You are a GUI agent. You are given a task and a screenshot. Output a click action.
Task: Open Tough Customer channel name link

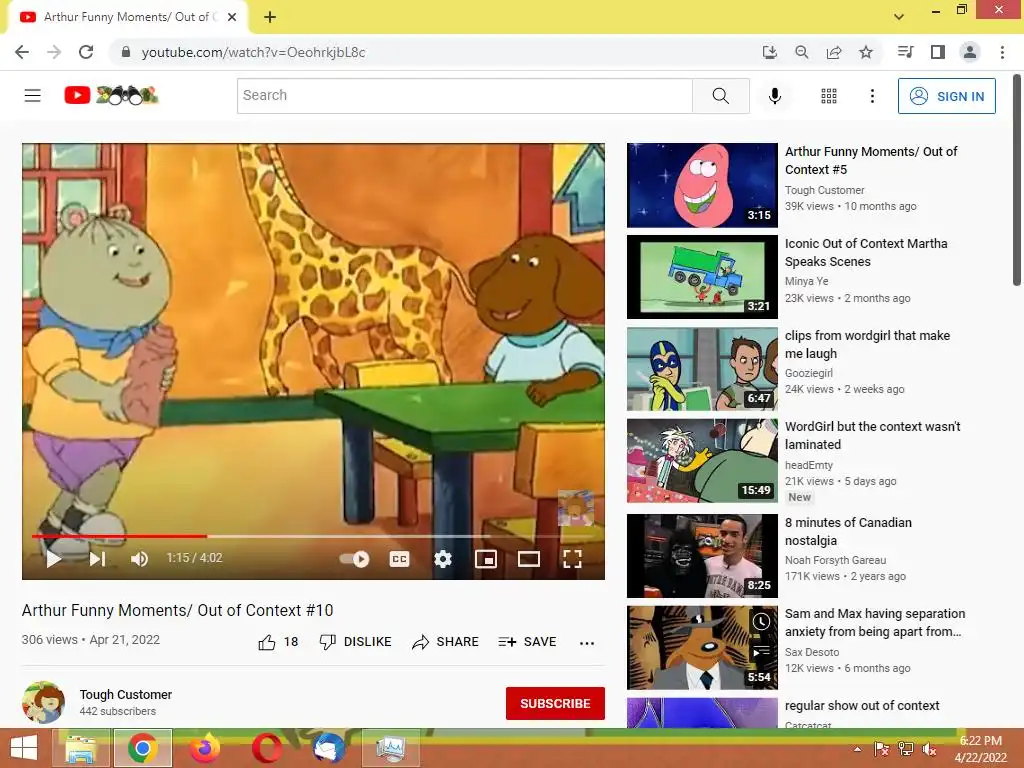[126, 694]
